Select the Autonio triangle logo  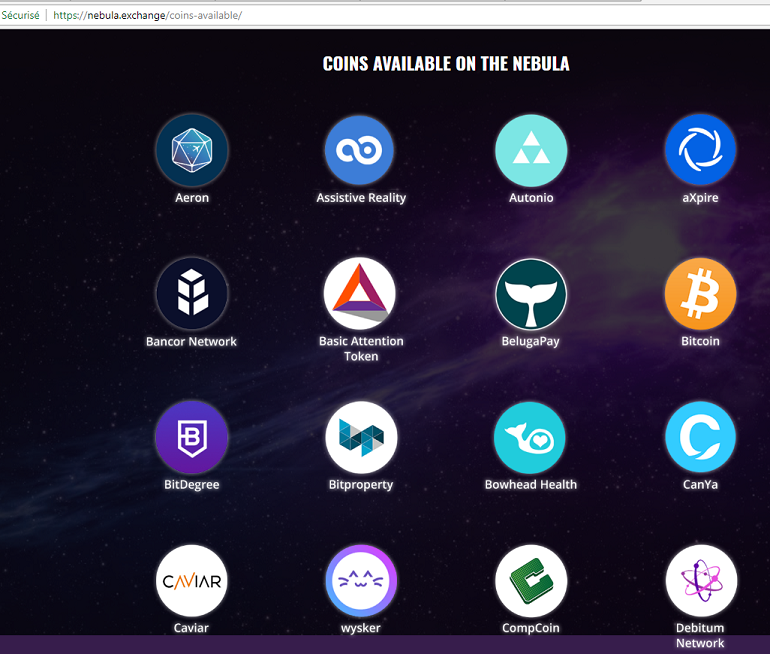click(x=531, y=150)
